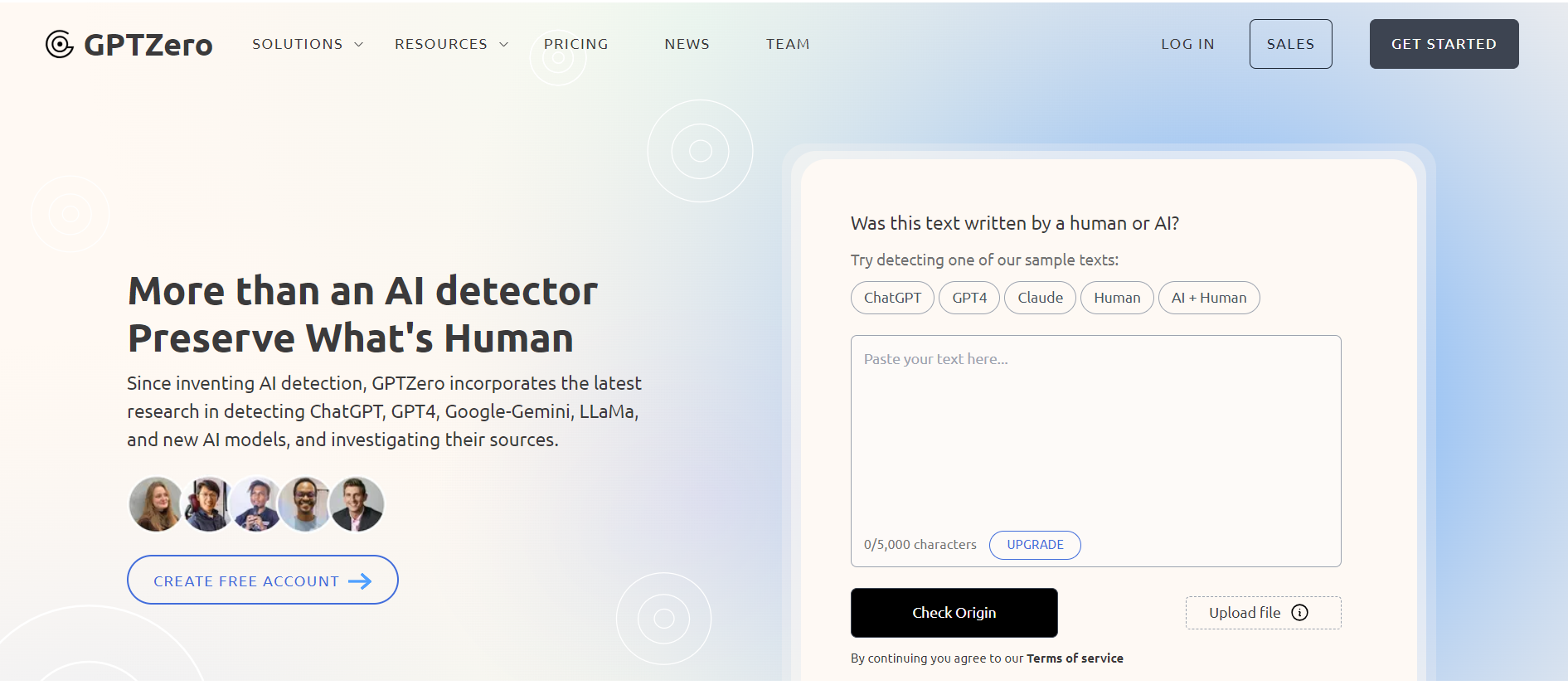Image resolution: width=1568 pixels, height=685 pixels.
Task: Click the GPTZero wordmark text
Action: pyautogui.click(x=148, y=45)
